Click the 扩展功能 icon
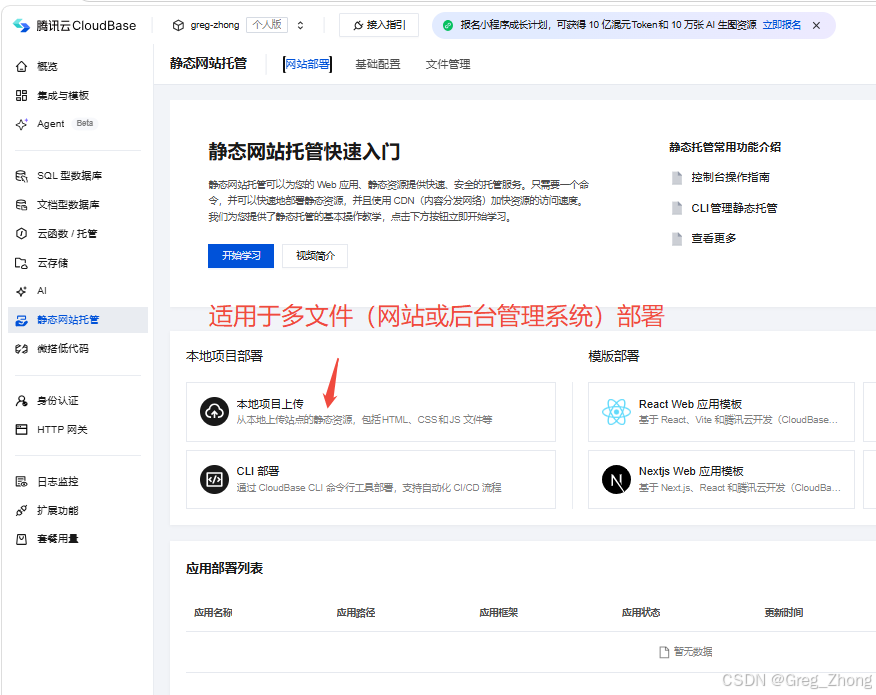 pyautogui.click(x=21, y=511)
